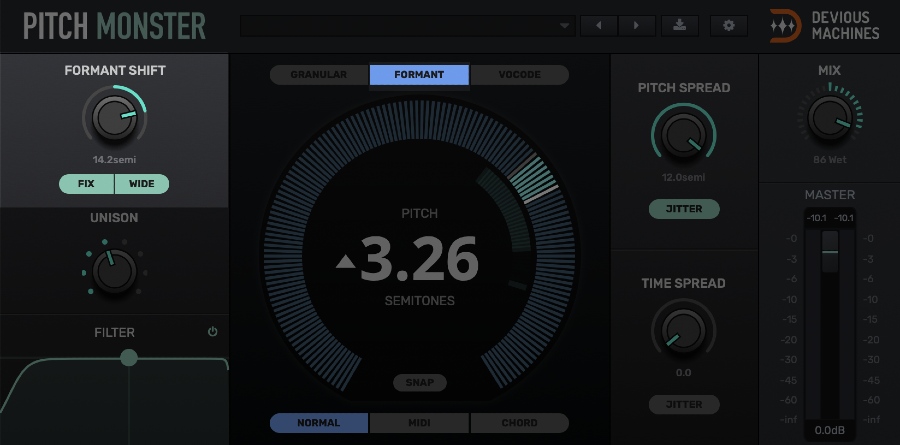Switch to the VOCODE mode tab
The width and height of the screenshot is (900, 445).
(519, 75)
